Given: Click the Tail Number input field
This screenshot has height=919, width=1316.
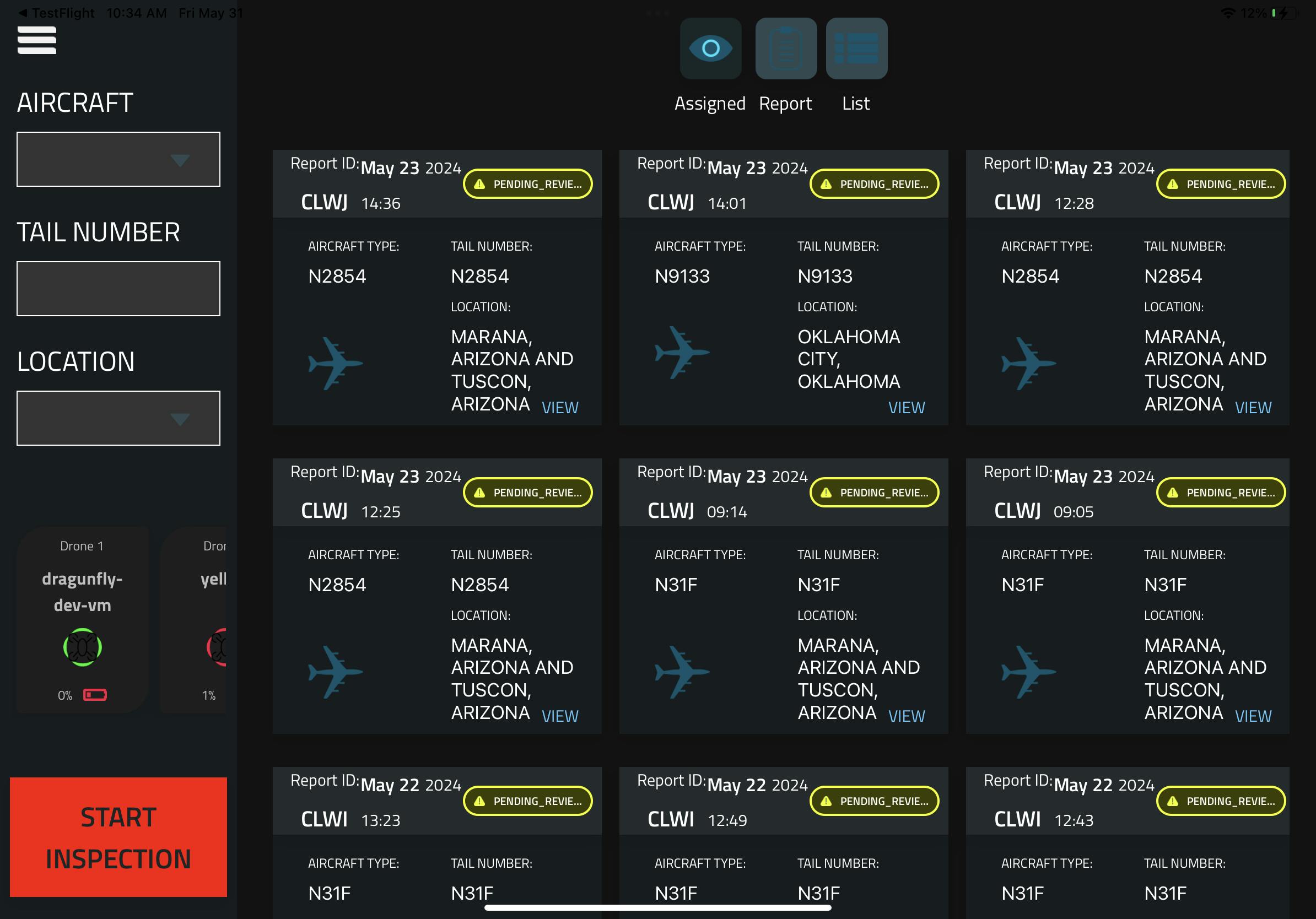Looking at the screenshot, I should 118,289.
